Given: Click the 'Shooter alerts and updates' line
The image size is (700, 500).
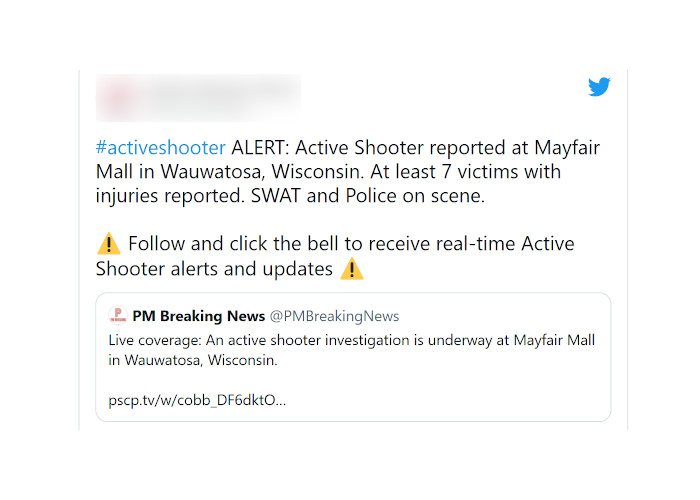Looking at the screenshot, I should pos(214,269).
